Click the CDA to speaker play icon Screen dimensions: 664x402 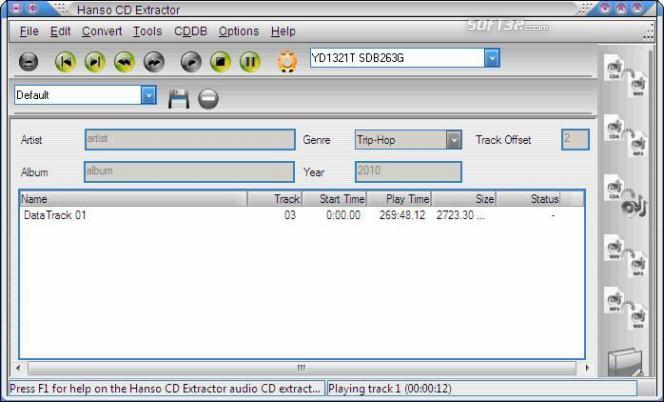(625, 197)
